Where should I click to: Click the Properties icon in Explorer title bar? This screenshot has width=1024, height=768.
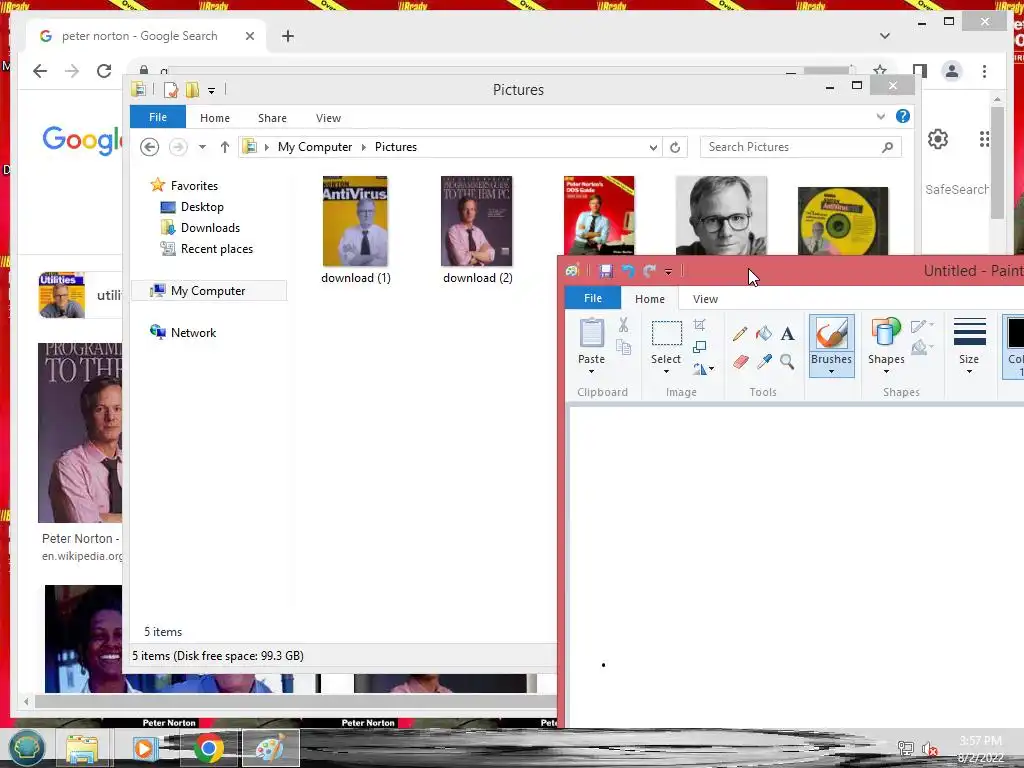coord(170,89)
